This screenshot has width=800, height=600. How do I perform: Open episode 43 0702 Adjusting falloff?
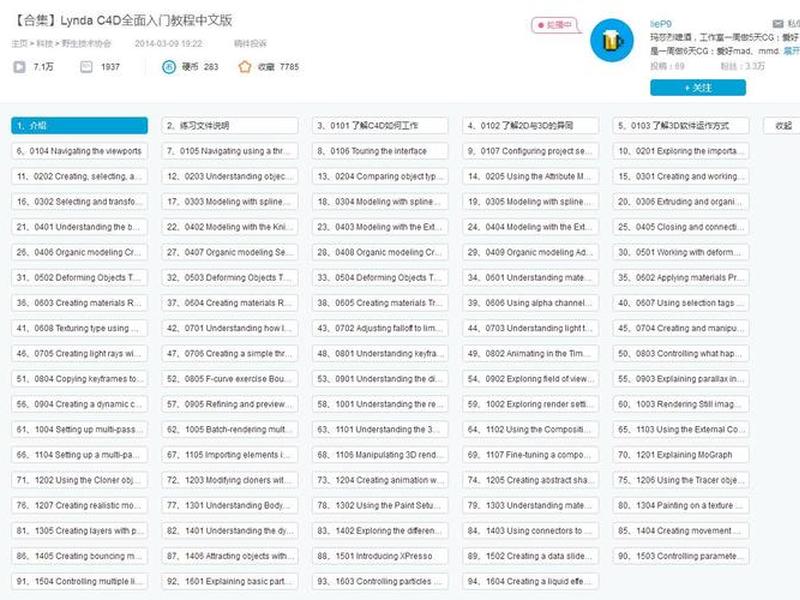pos(380,328)
